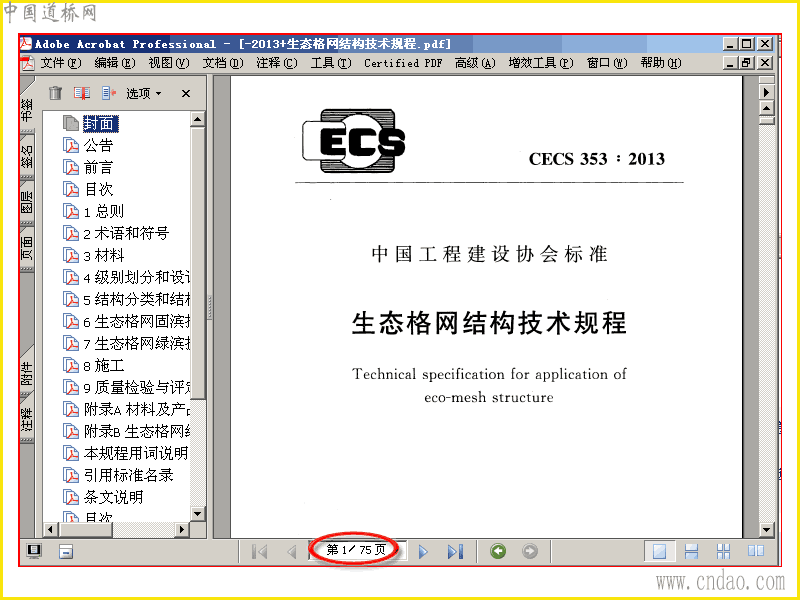Jump to the last page button
Image resolution: width=800 pixels, height=600 pixels.
coord(455,552)
